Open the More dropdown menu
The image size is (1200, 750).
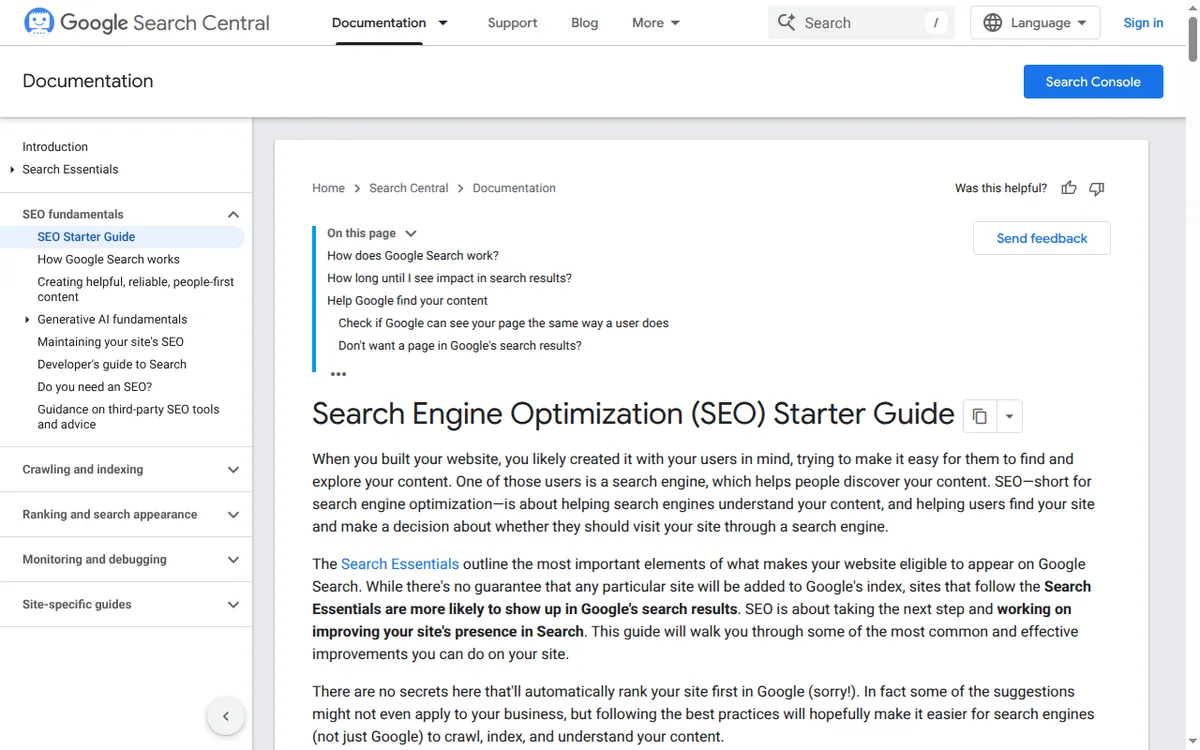pyautogui.click(x=656, y=22)
